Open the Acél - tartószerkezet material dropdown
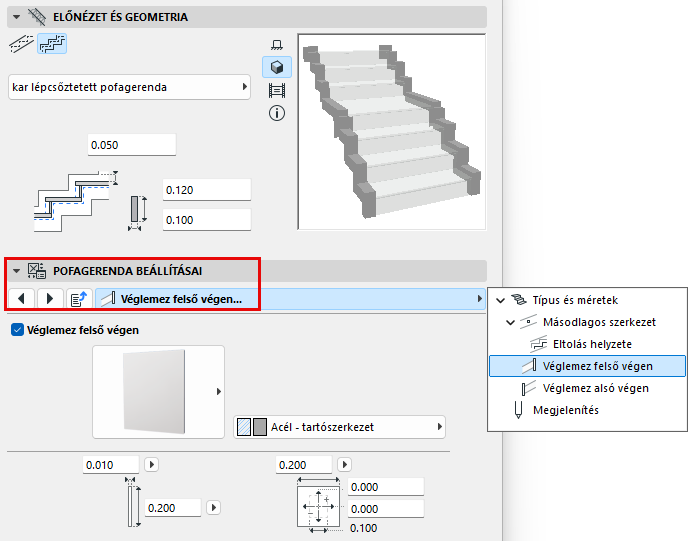The width and height of the screenshot is (694, 541). click(339, 427)
